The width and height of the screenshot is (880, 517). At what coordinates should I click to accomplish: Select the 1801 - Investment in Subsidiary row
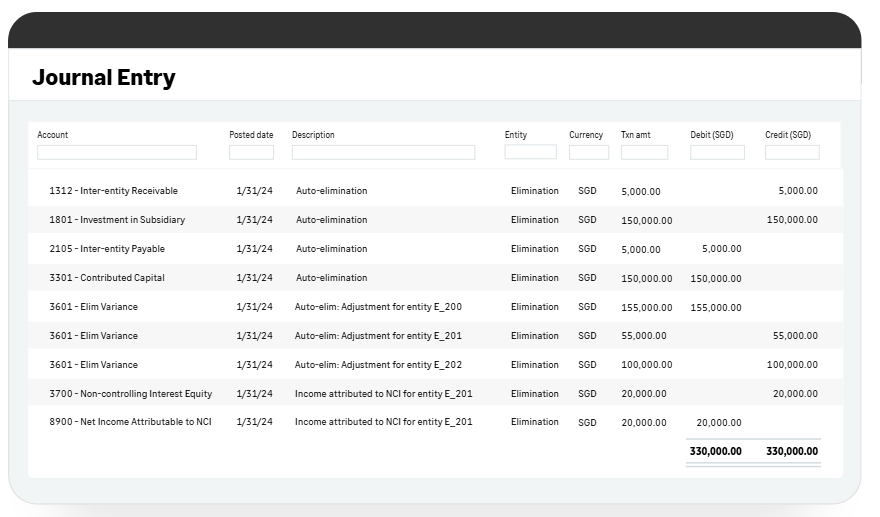click(436, 219)
